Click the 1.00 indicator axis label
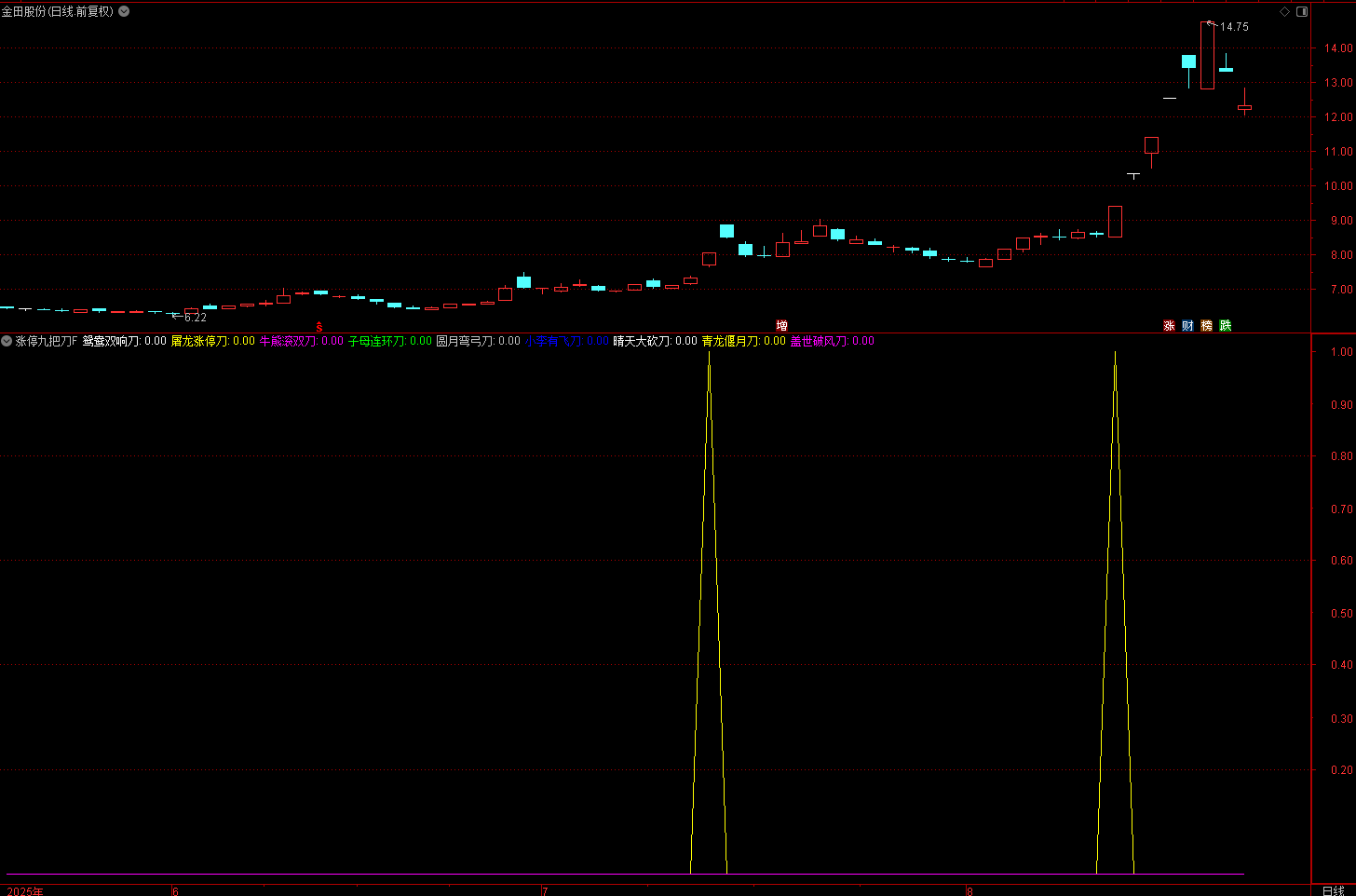 tap(1342, 352)
